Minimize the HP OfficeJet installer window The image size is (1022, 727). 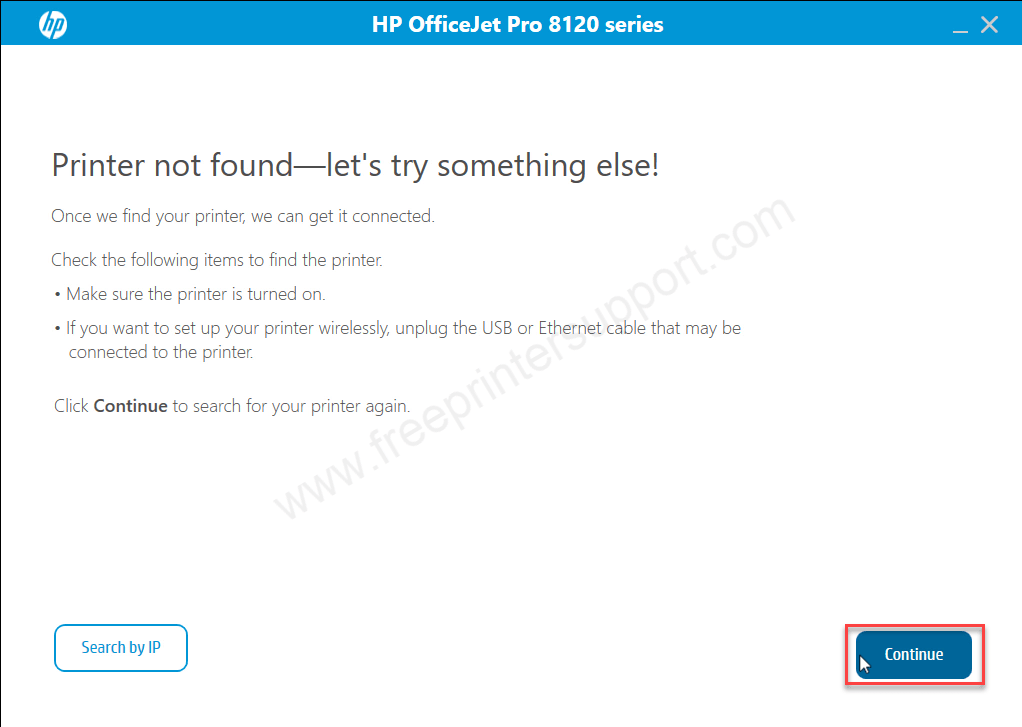pos(959,26)
